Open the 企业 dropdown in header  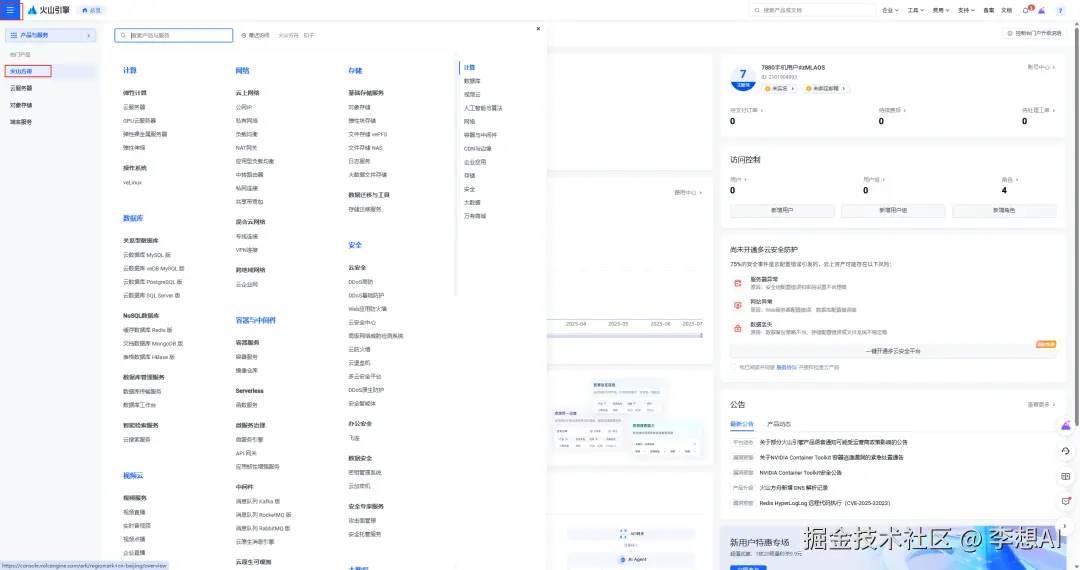pos(891,10)
